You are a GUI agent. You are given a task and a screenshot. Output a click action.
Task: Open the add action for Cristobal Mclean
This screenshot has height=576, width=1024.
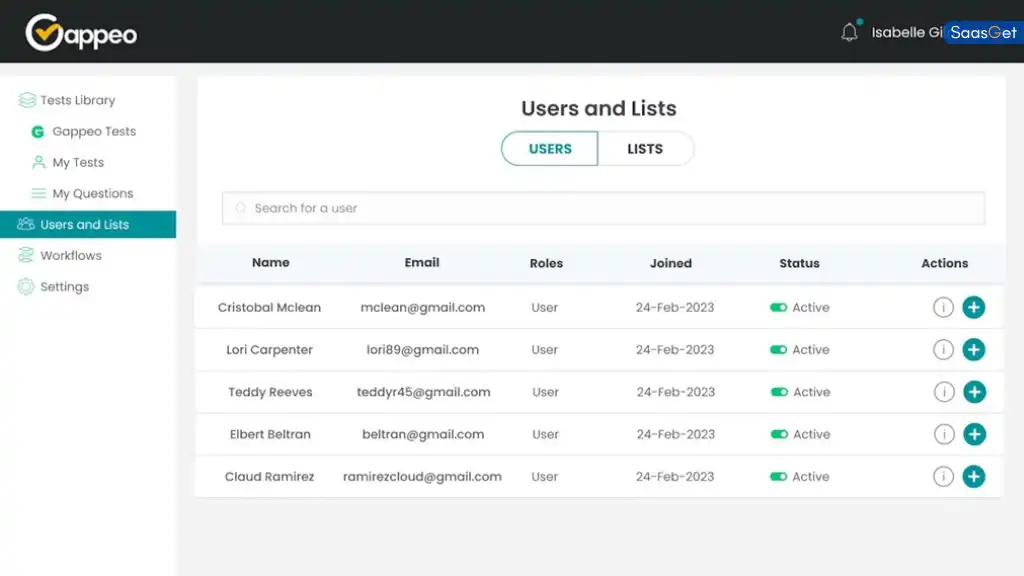(x=974, y=307)
